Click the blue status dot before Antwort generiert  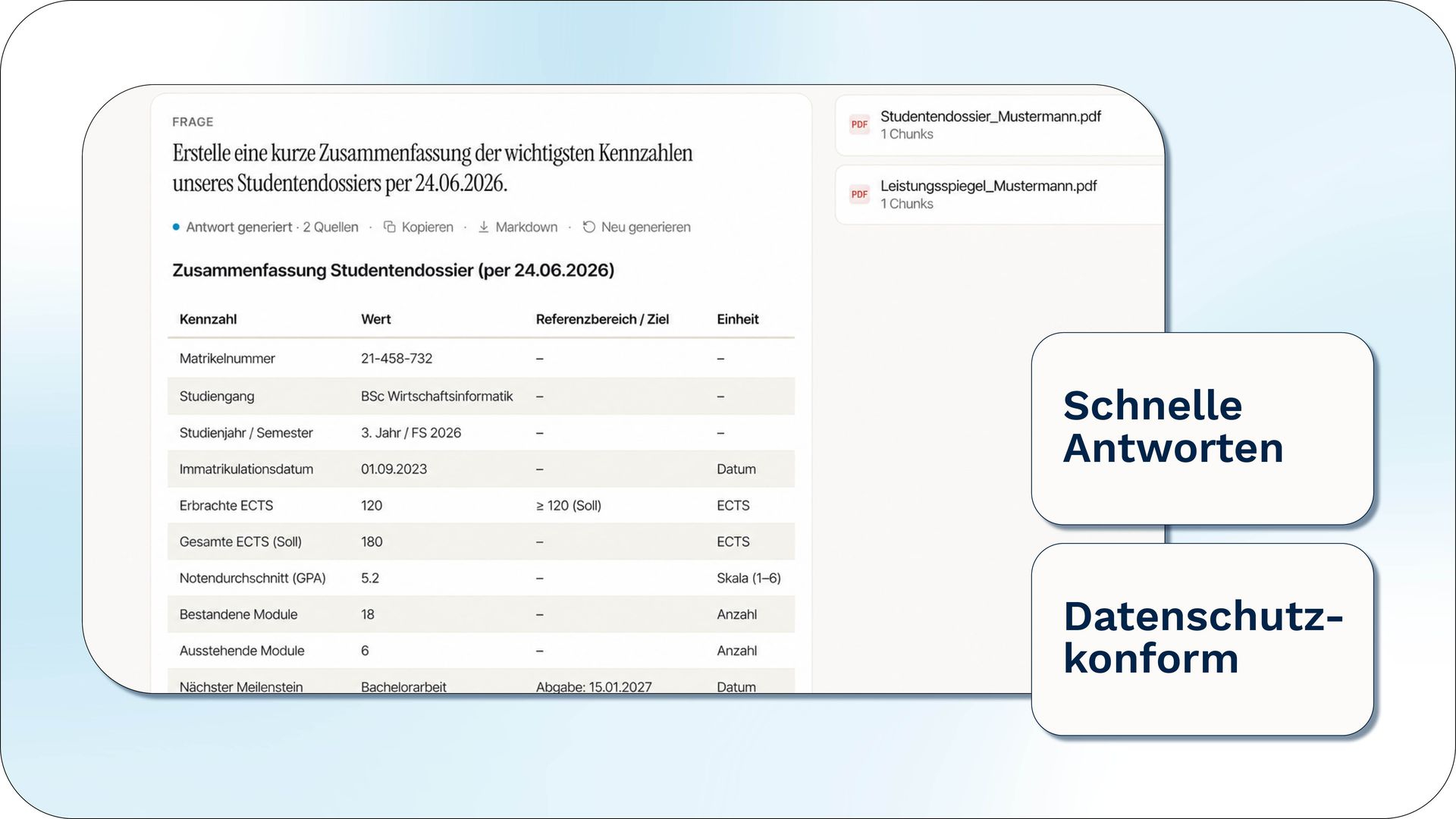coord(176,227)
